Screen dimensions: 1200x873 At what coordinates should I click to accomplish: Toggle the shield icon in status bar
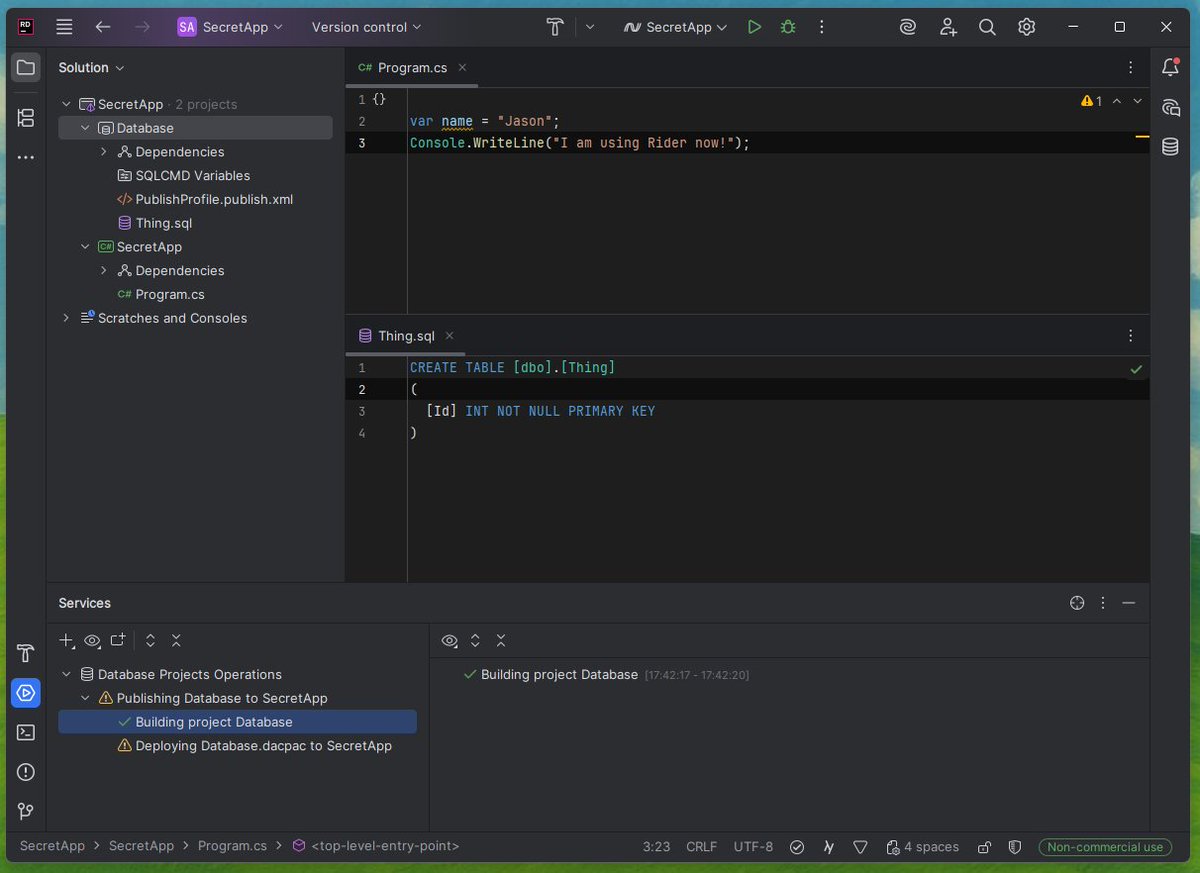[x=1015, y=847]
